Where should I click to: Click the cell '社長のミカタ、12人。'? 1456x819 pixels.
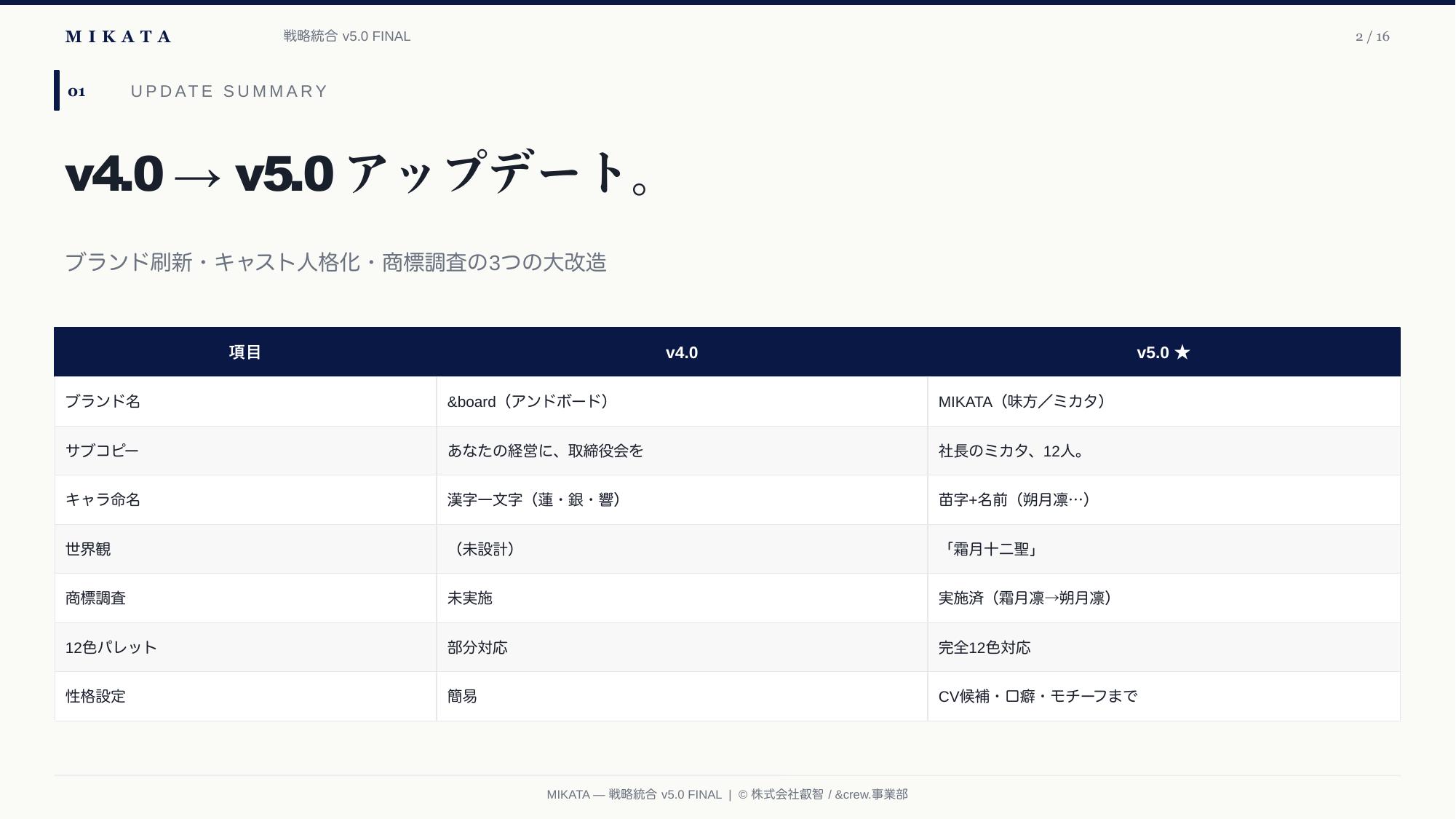point(1163,451)
